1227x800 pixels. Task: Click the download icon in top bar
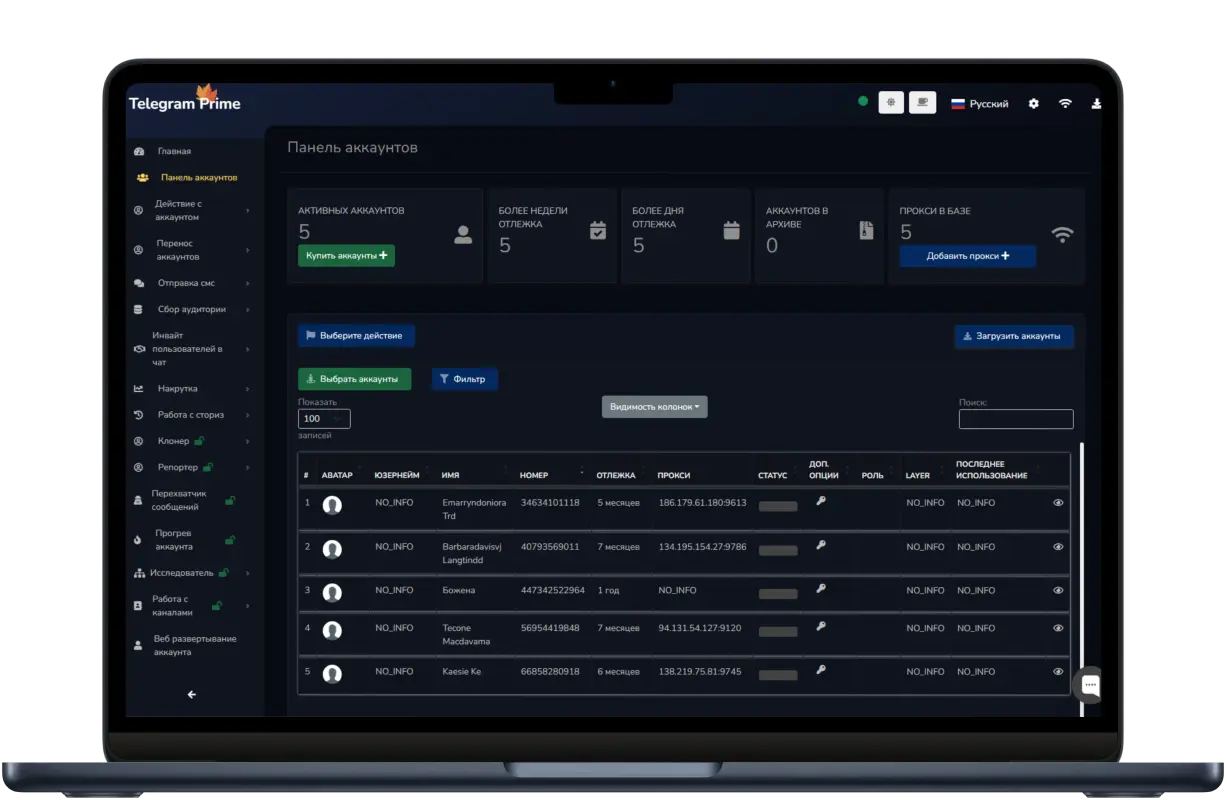pos(1096,104)
